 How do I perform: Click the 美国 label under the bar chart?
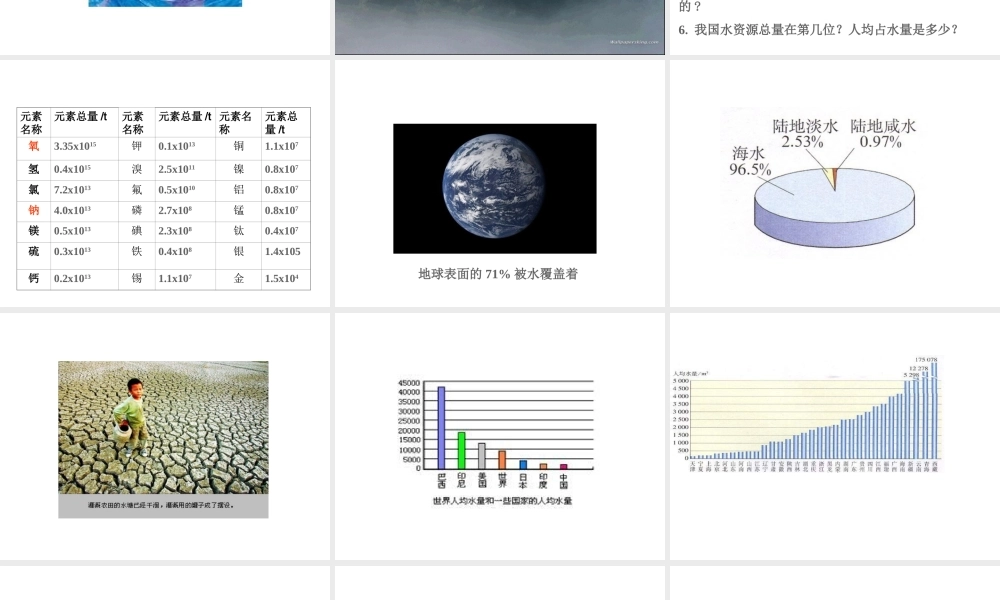[x=482, y=480]
